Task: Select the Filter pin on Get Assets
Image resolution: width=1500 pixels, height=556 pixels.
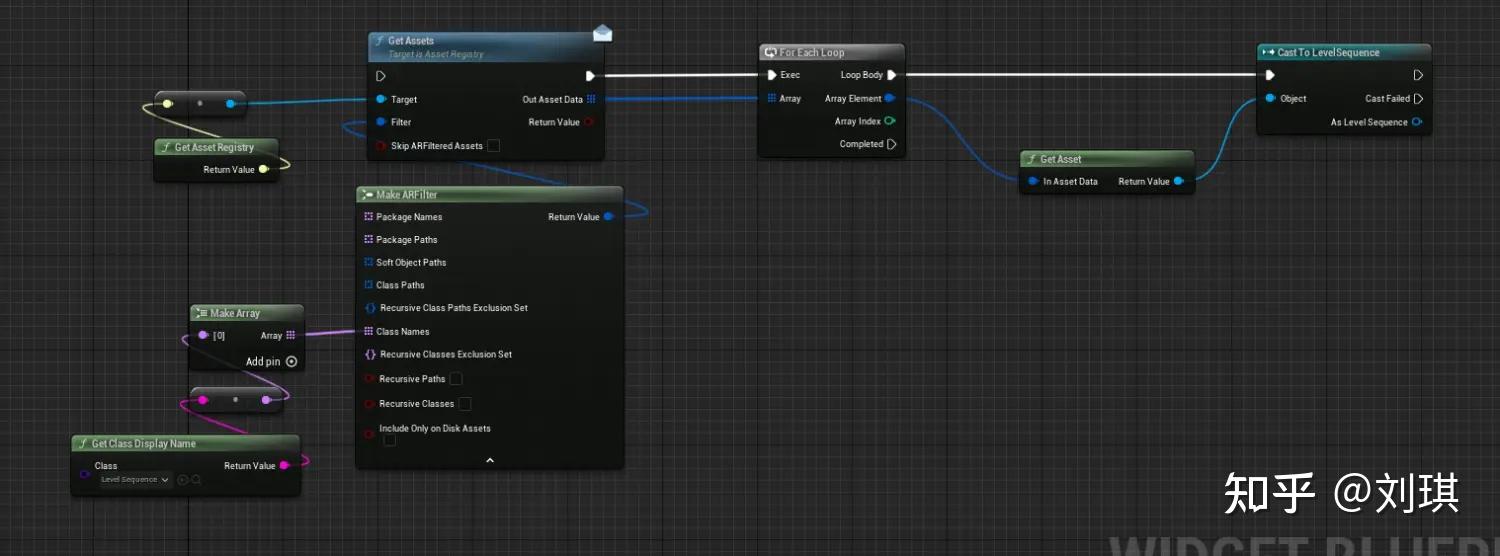Action: coord(381,122)
